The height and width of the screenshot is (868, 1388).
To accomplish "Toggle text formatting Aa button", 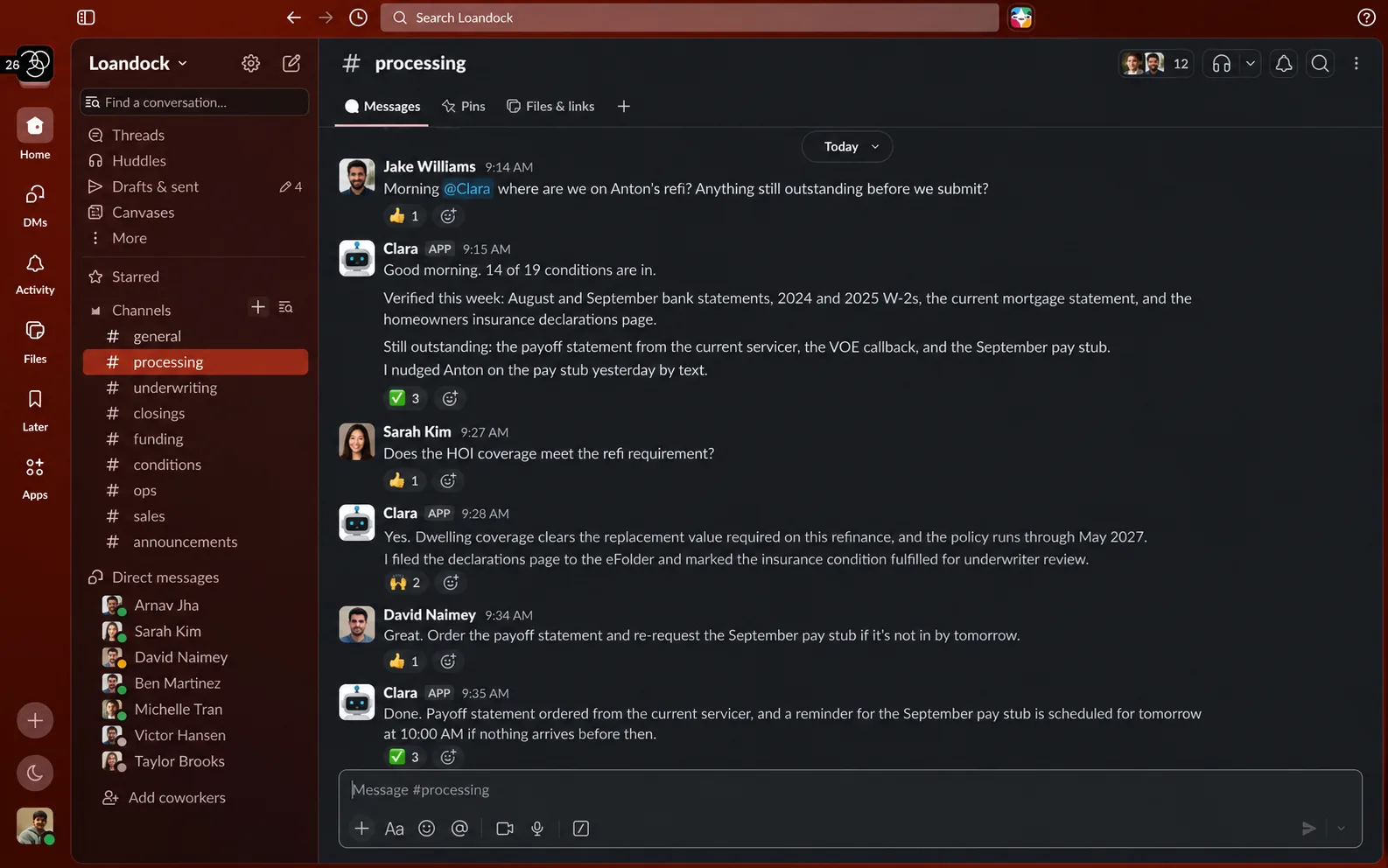I will click(x=395, y=829).
